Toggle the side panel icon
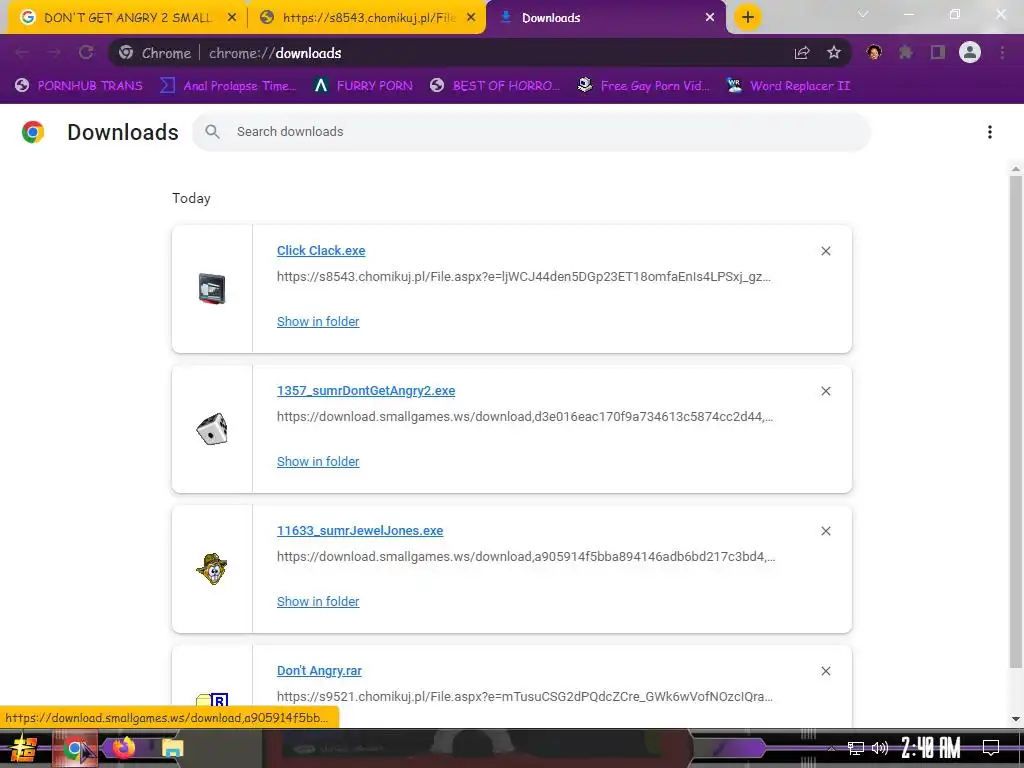 click(938, 53)
